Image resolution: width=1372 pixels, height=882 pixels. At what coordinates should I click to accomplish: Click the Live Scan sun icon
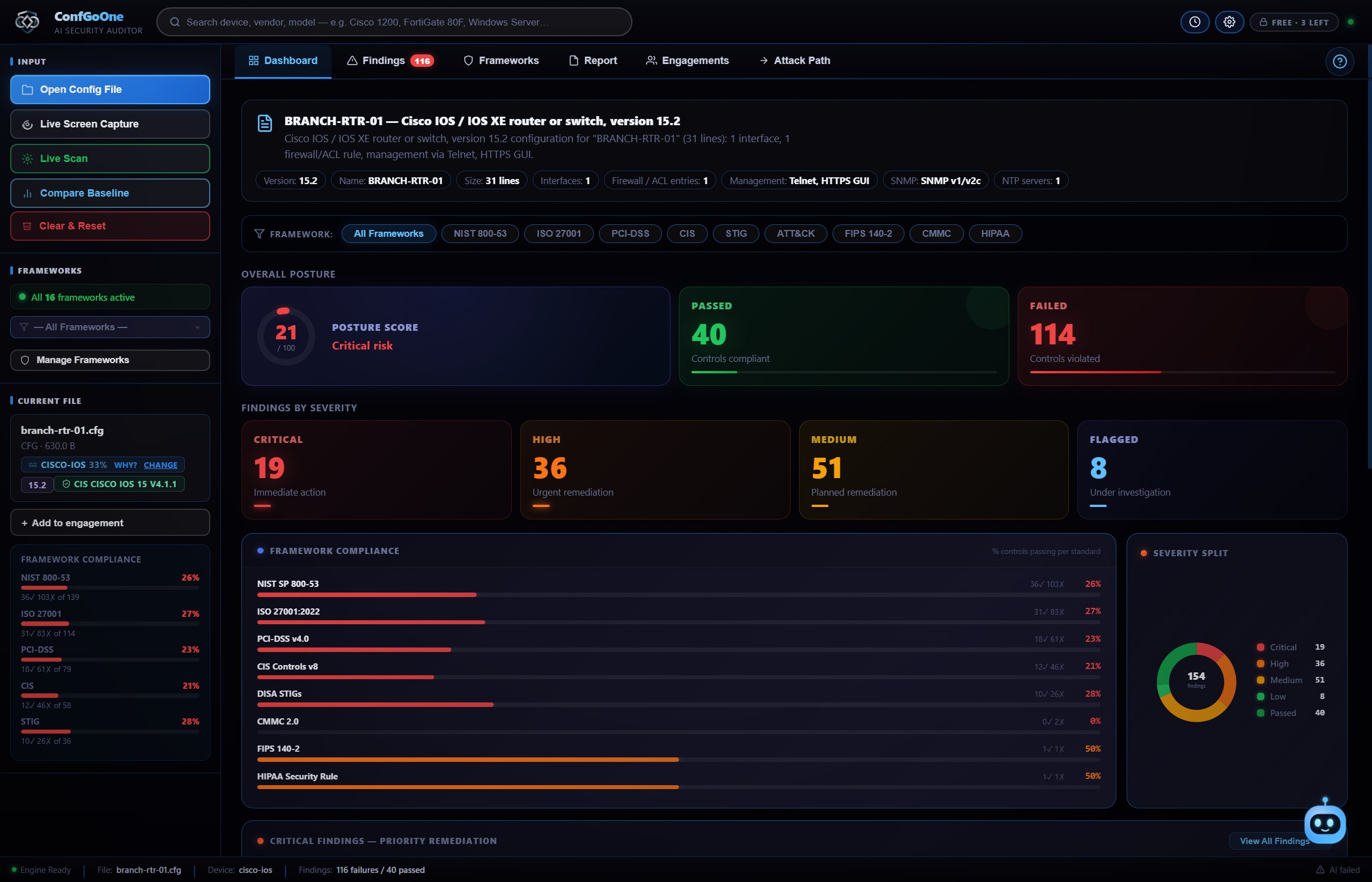pos(27,159)
